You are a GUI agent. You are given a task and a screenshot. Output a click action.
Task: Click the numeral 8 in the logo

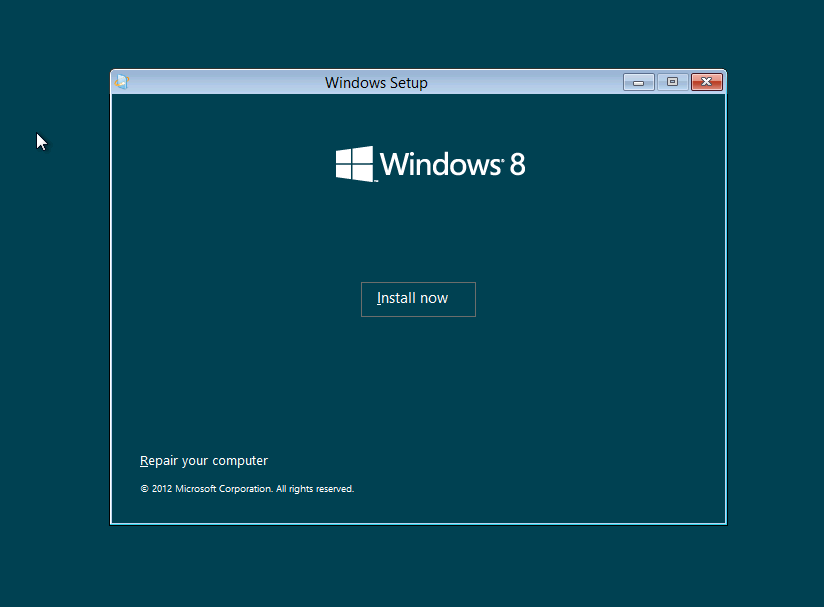click(x=517, y=165)
